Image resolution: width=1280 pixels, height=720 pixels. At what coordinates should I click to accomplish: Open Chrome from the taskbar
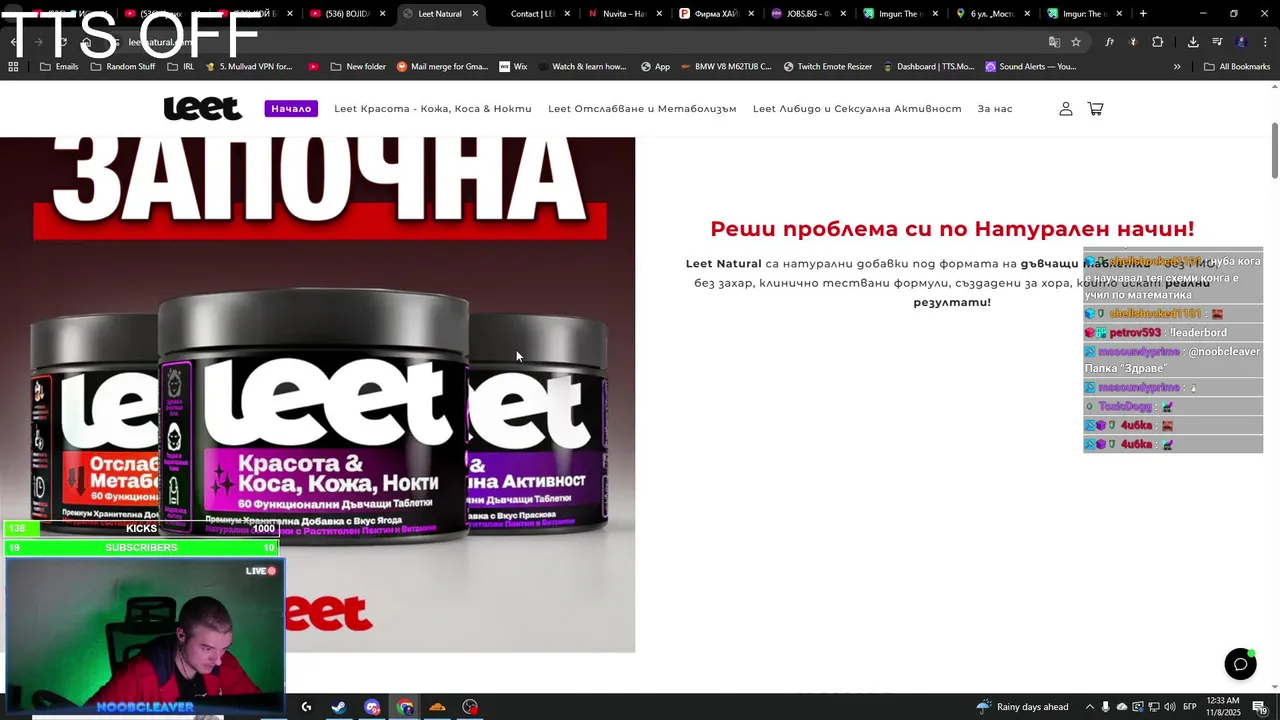405,707
